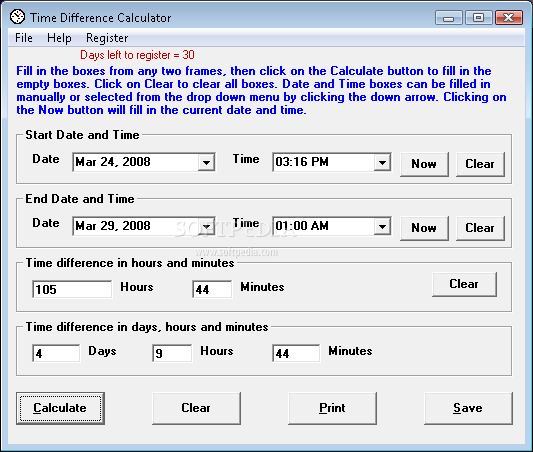Viewport: 533px width, 452px height.
Task: Expand the End Date dropdown arrow
Action: coord(206,226)
